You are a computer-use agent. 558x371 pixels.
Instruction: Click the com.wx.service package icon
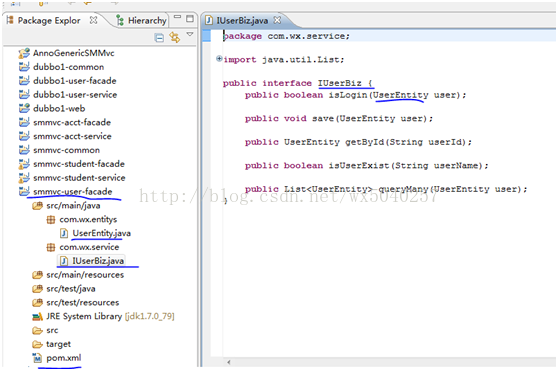(x=51, y=247)
